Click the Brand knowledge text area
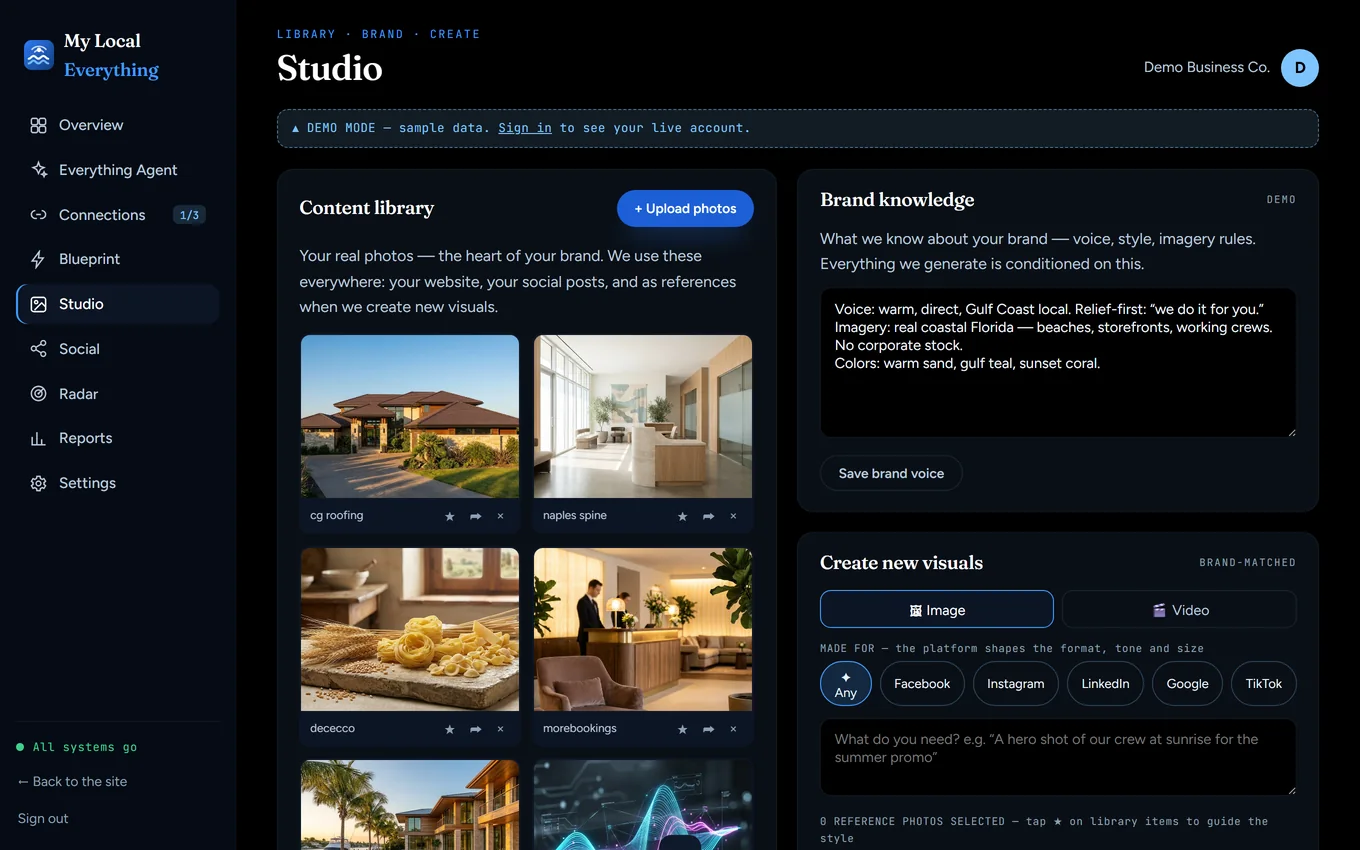Image resolution: width=1360 pixels, height=850 pixels. point(1058,362)
